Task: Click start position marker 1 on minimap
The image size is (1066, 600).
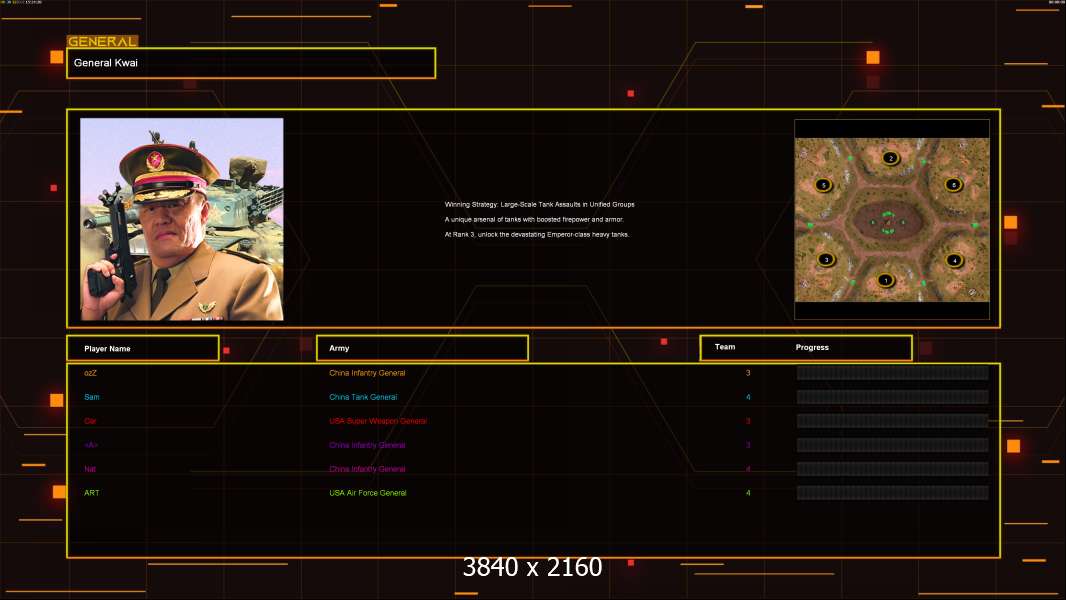Action: tap(885, 280)
